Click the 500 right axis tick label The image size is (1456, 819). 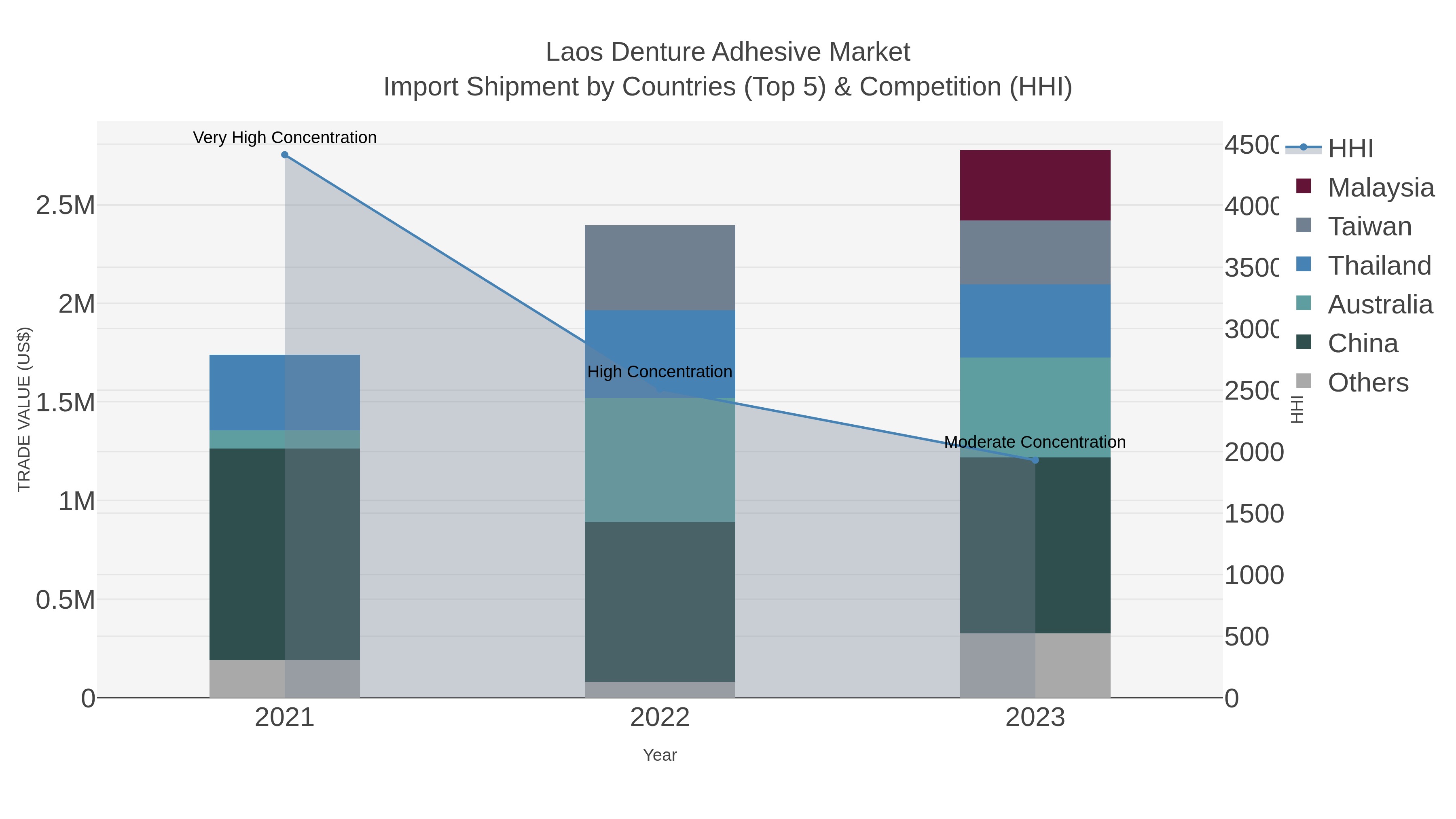tap(1247, 637)
